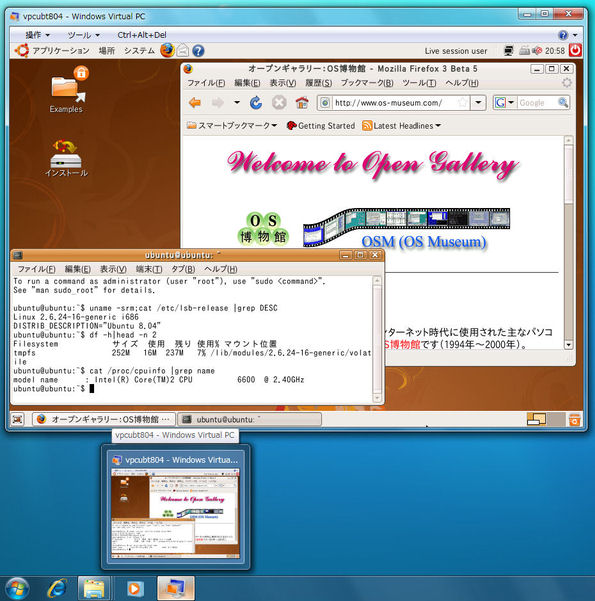
Task: Launch Firefox from the GNOME top panel
Action: click(167, 50)
